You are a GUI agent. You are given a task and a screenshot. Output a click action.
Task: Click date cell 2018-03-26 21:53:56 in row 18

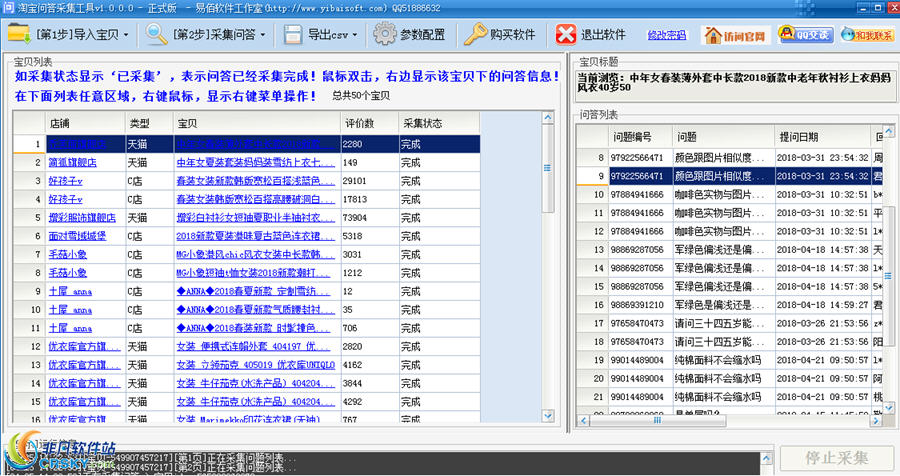823,341
